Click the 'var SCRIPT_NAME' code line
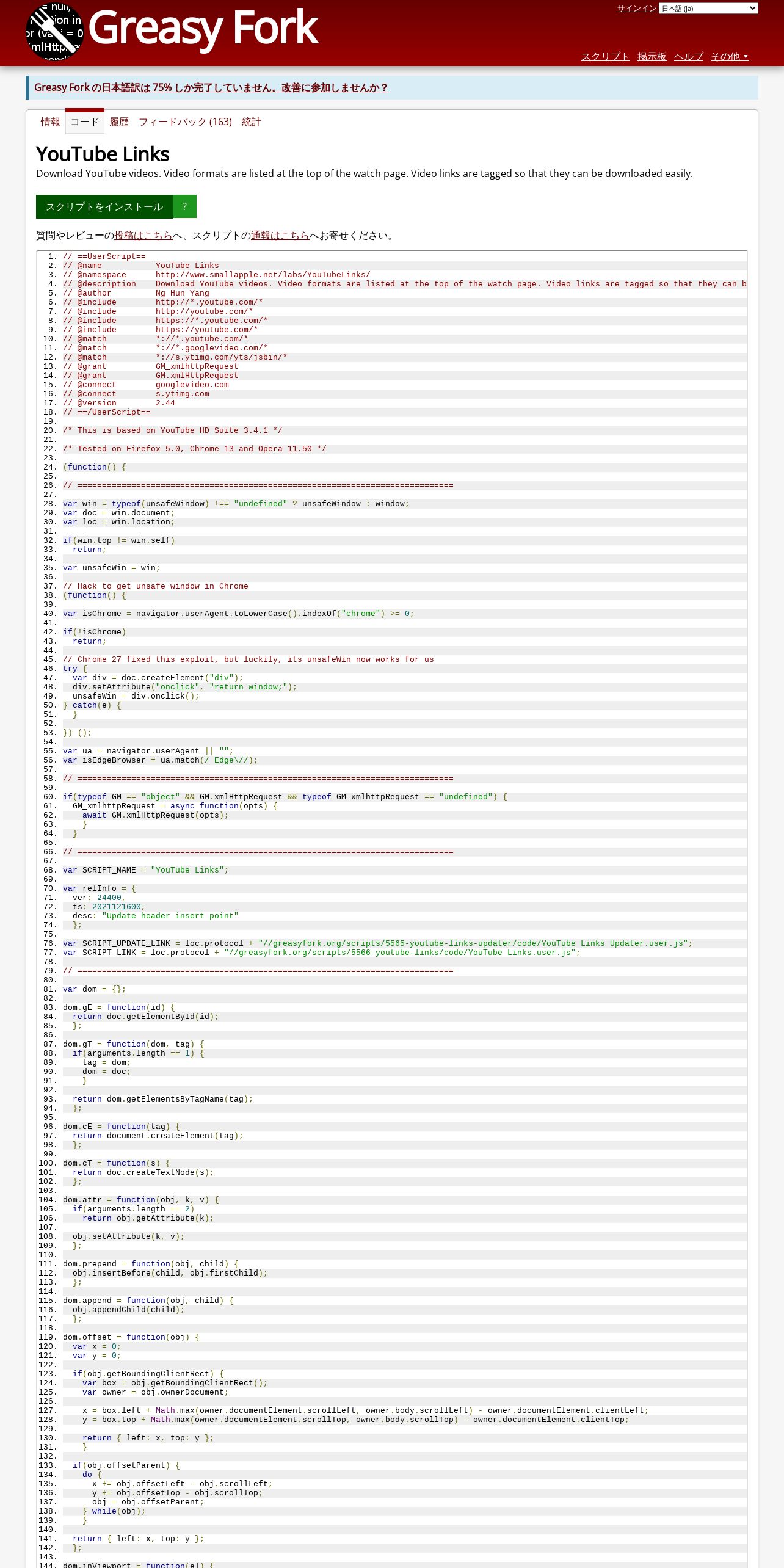The width and height of the screenshot is (784, 1568). click(x=145, y=870)
